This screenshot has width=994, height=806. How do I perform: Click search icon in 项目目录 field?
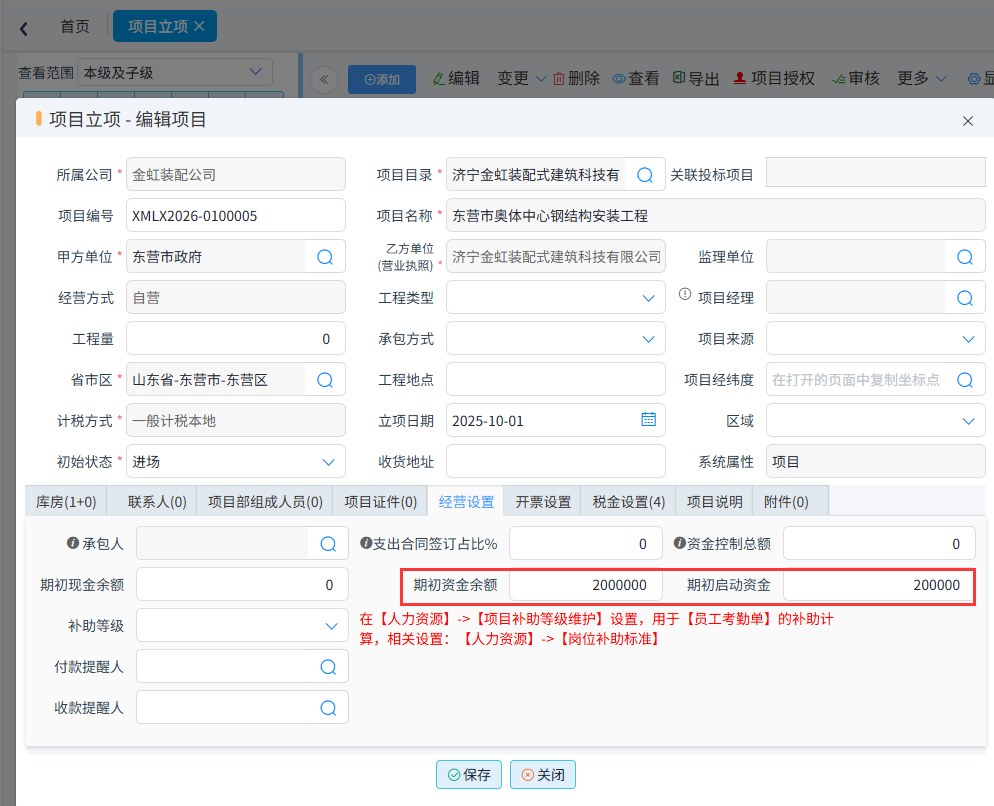645,175
